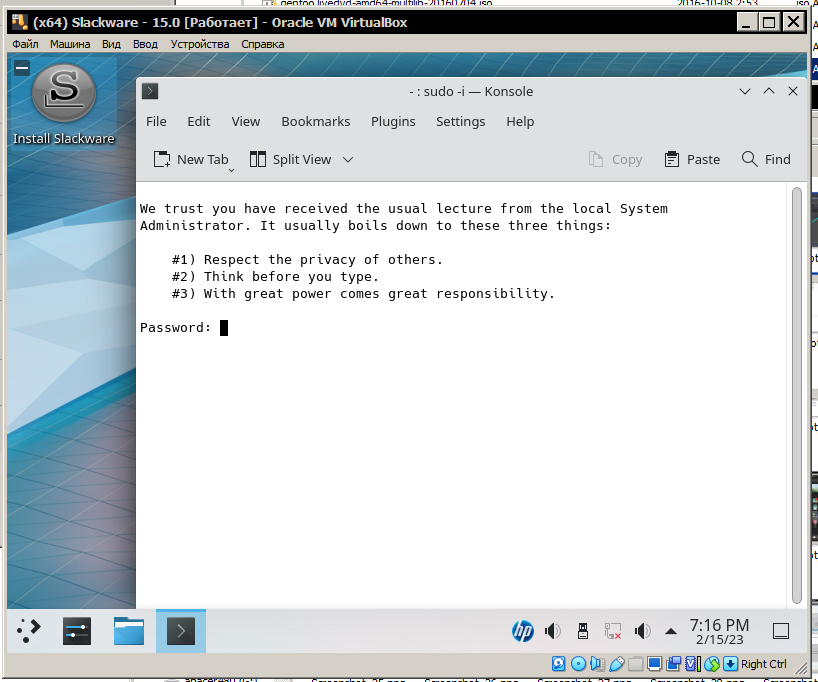Click the disconnected network tray icon
818x682 pixels.
pos(613,631)
